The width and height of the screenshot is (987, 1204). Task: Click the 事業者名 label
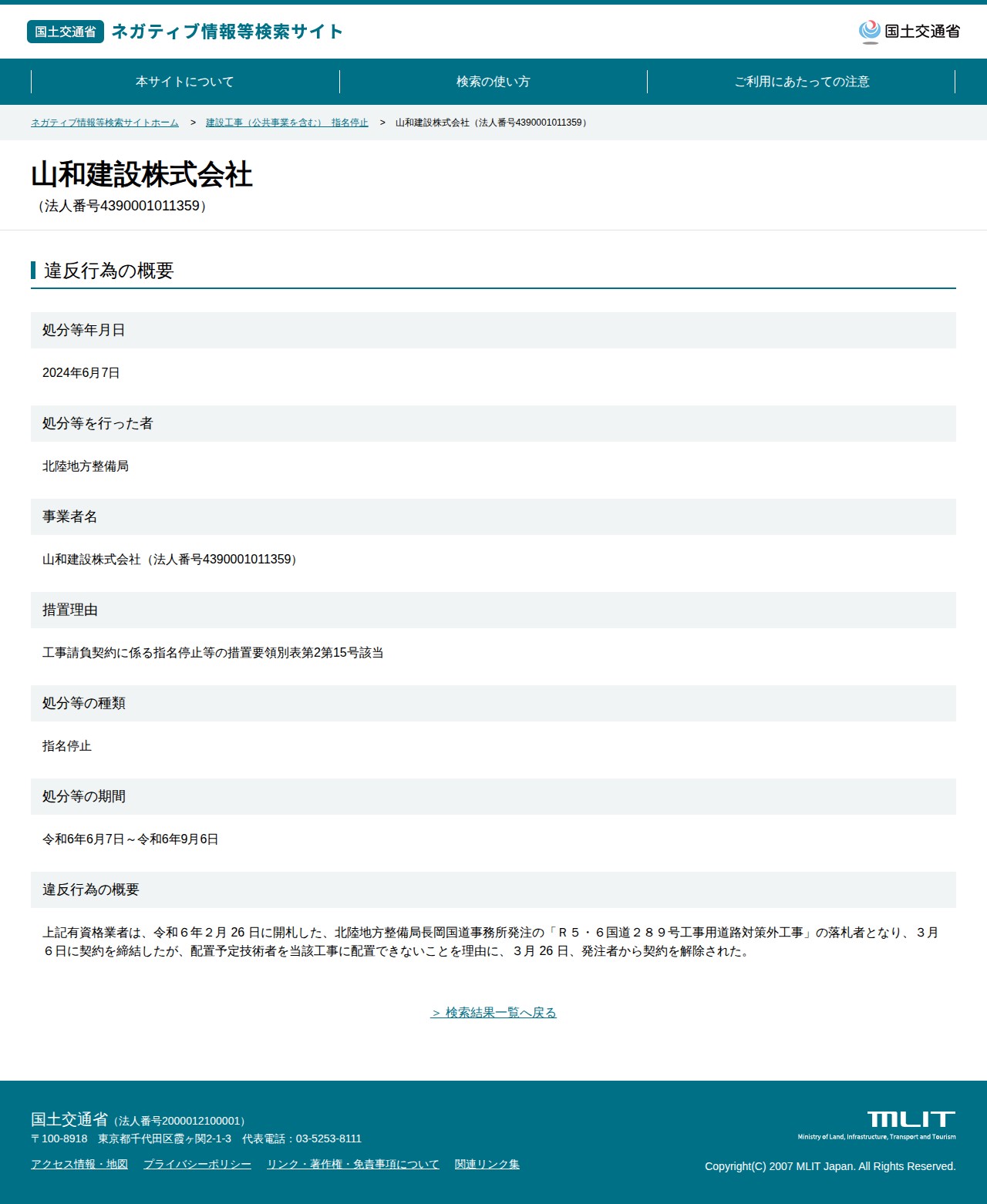pyautogui.click(x=70, y=516)
